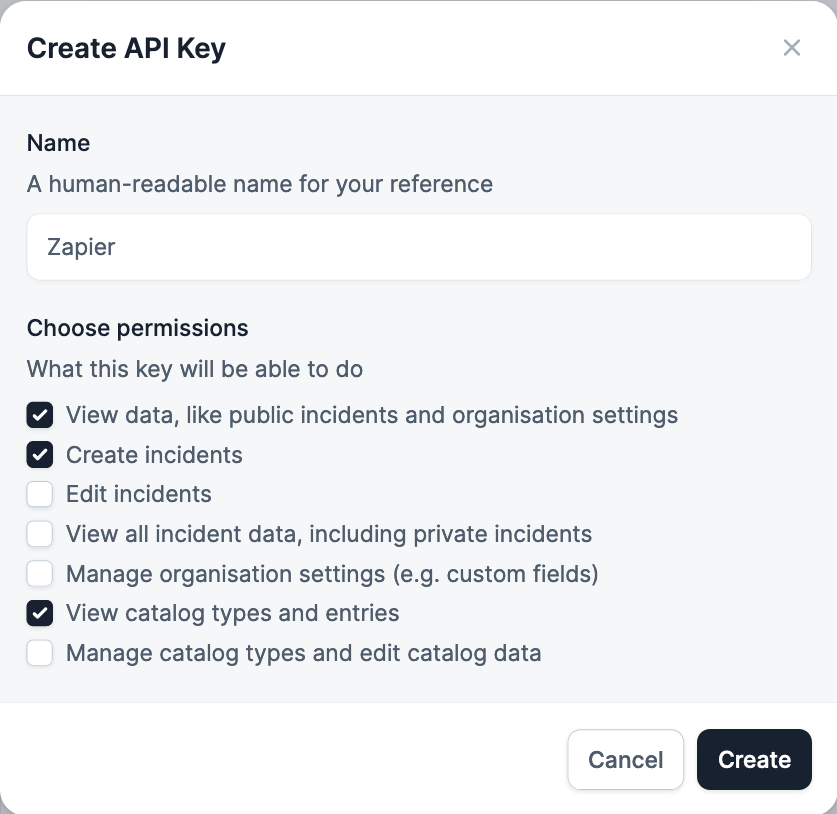Close the Create API Key dialog
This screenshot has height=814, width=837.
[x=792, y=48]
